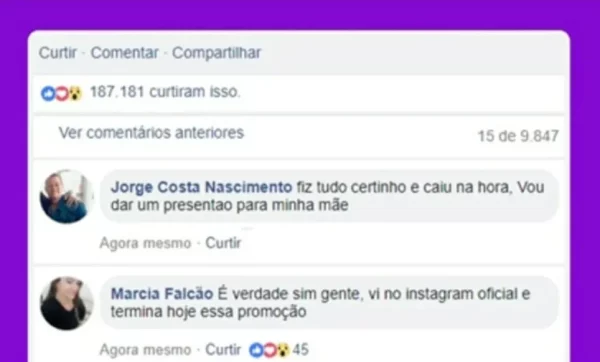Open Marcia Falcão's name link
The width and height of the screenshot is (600, 362).
(162, 294)
